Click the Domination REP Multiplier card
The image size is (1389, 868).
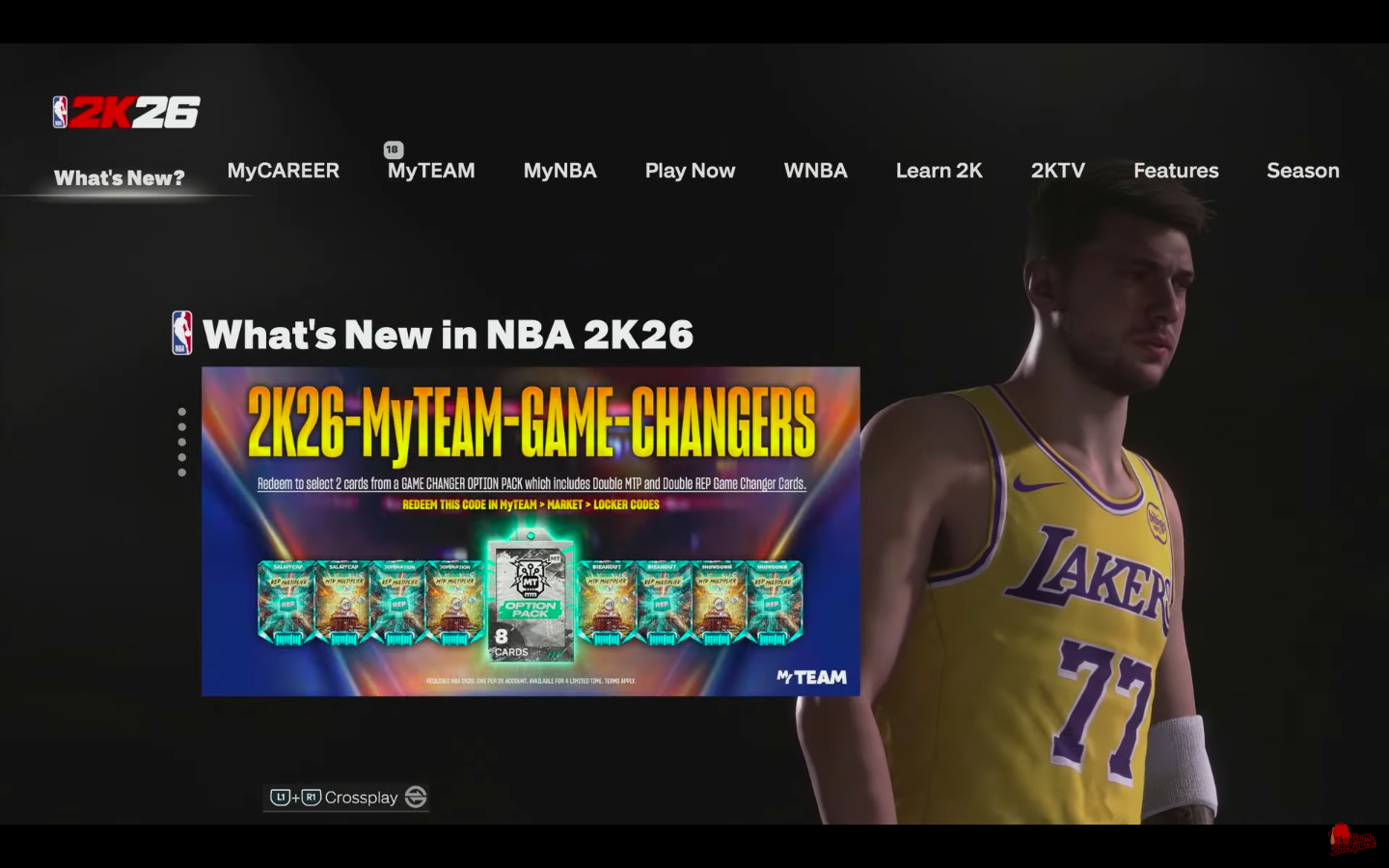pos(398,603)
